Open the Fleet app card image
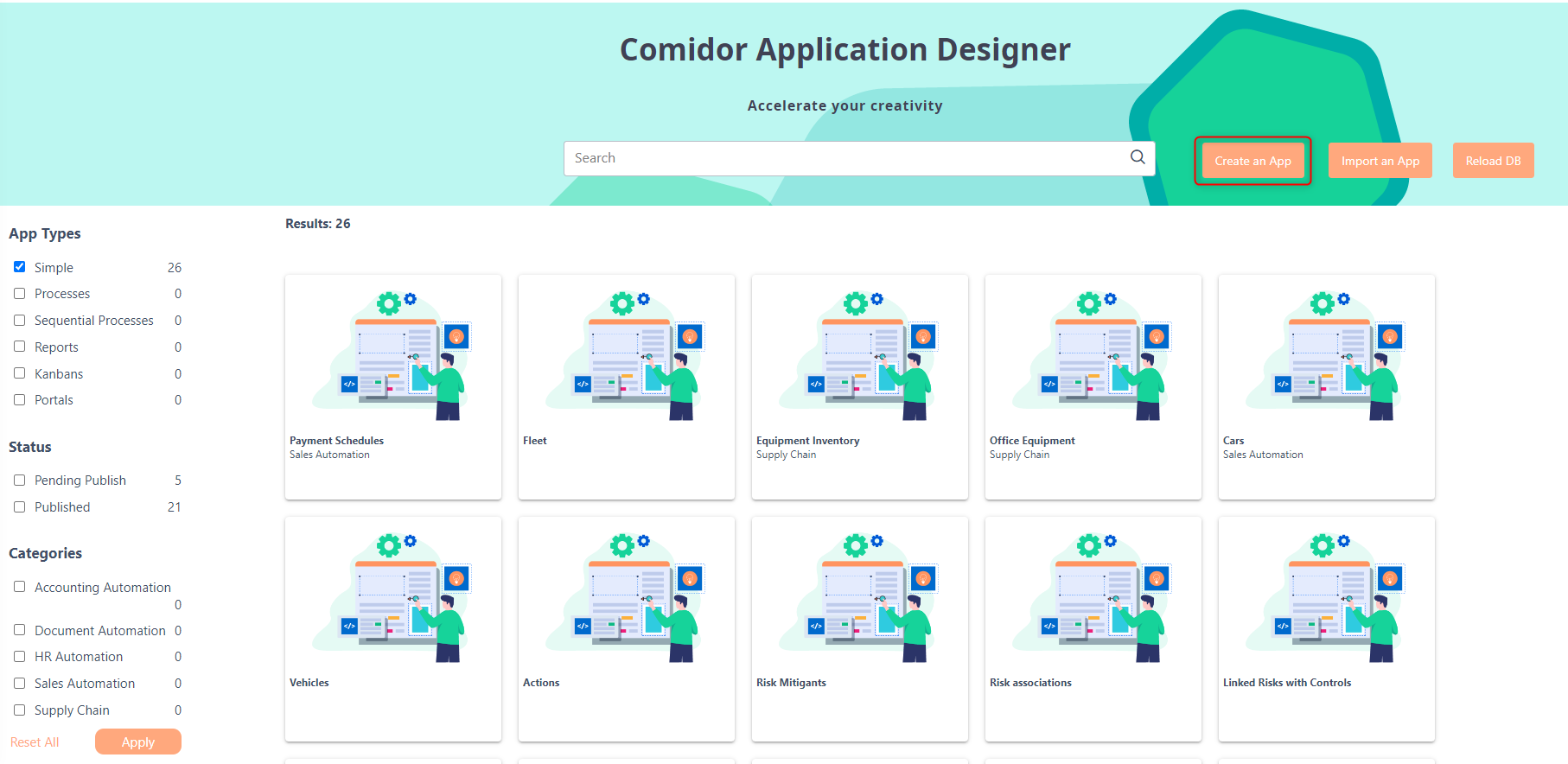This screenshot has width=1568, height=764. tap(627, 357)
